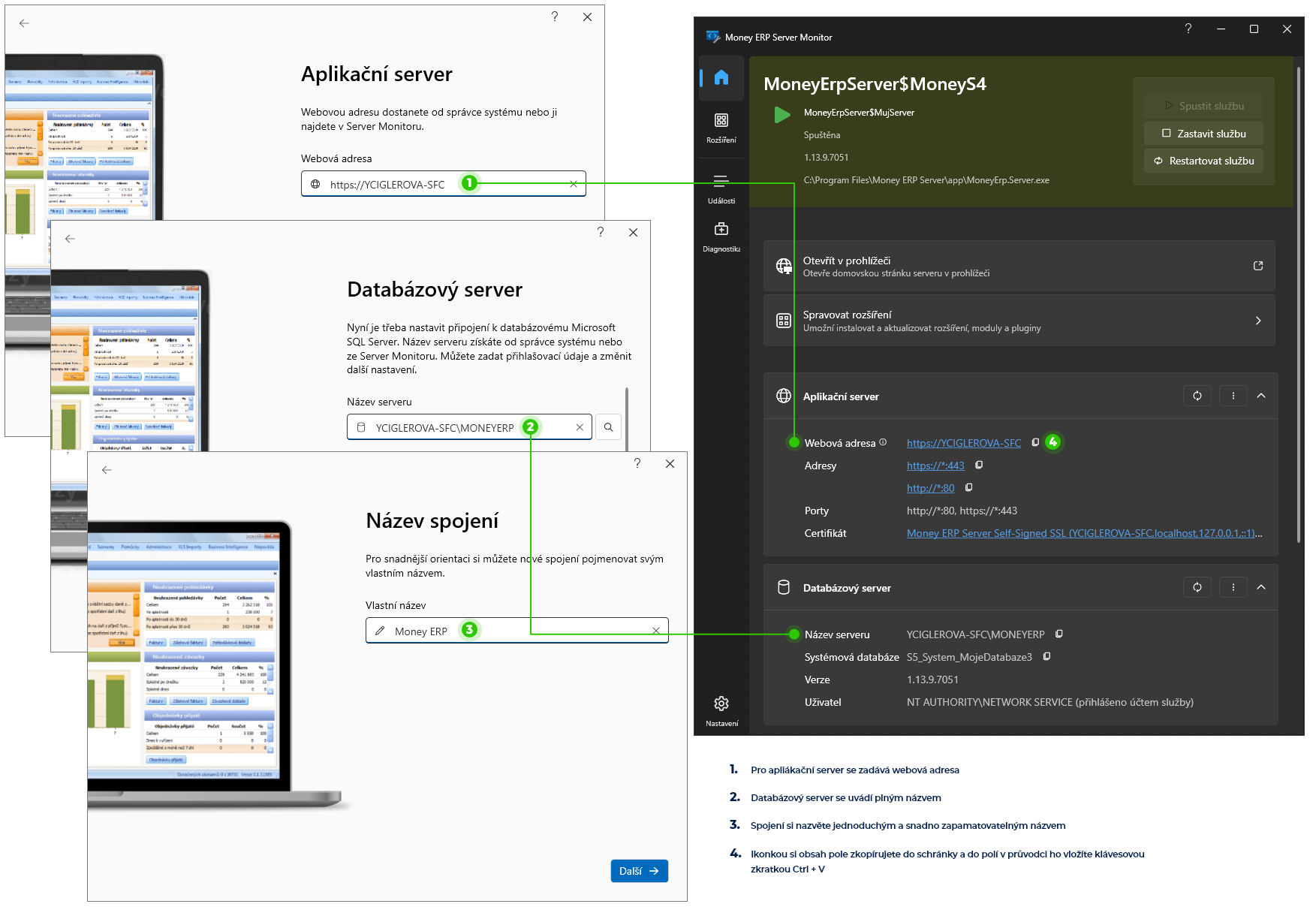The image size is (1316, 907).
Task: Open Spravovat rozšíření card
Action: (x=1019, y=321)
